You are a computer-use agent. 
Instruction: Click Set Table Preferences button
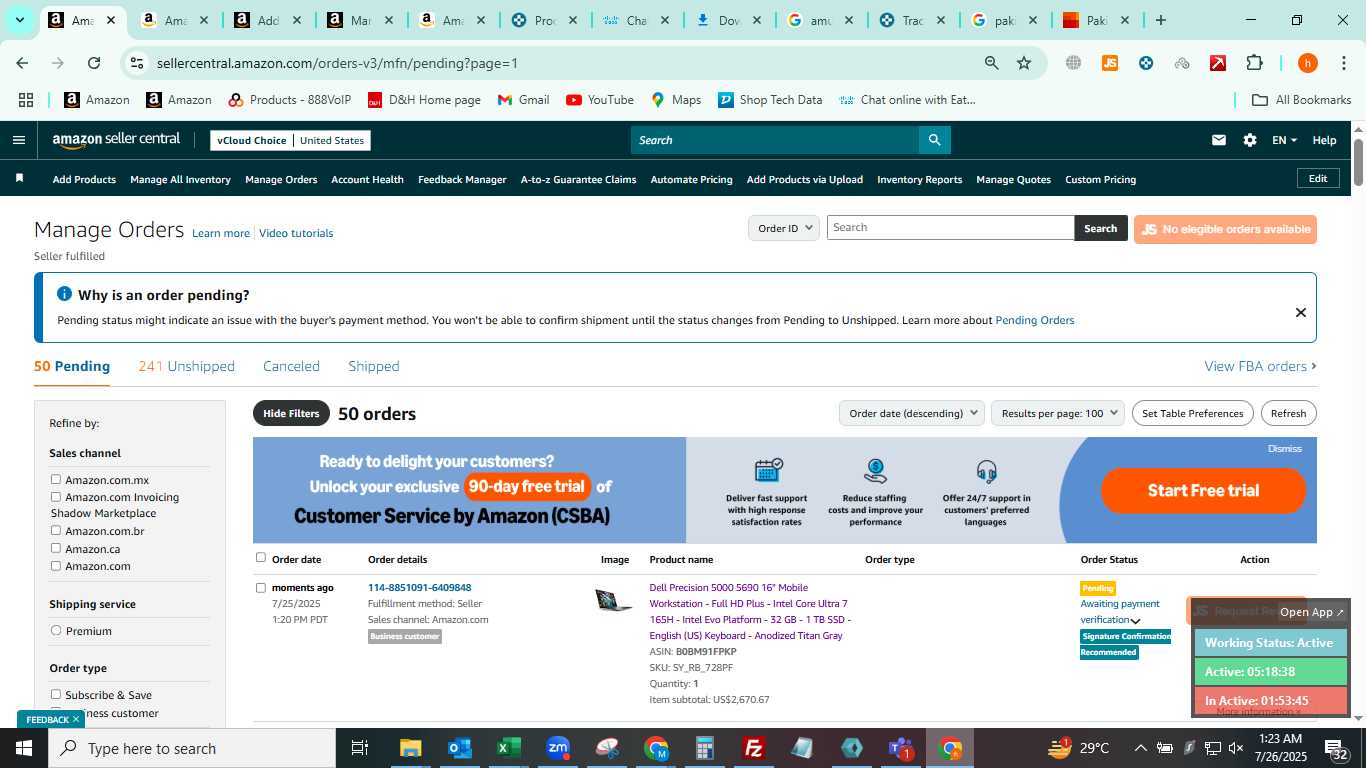1192,413
